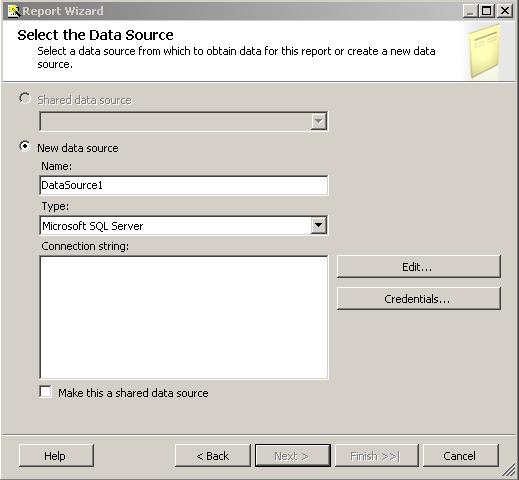This screenshot has width=519, height=480.
Task: Open the shared data source dropdown arrow
Action: coord(319,122)
